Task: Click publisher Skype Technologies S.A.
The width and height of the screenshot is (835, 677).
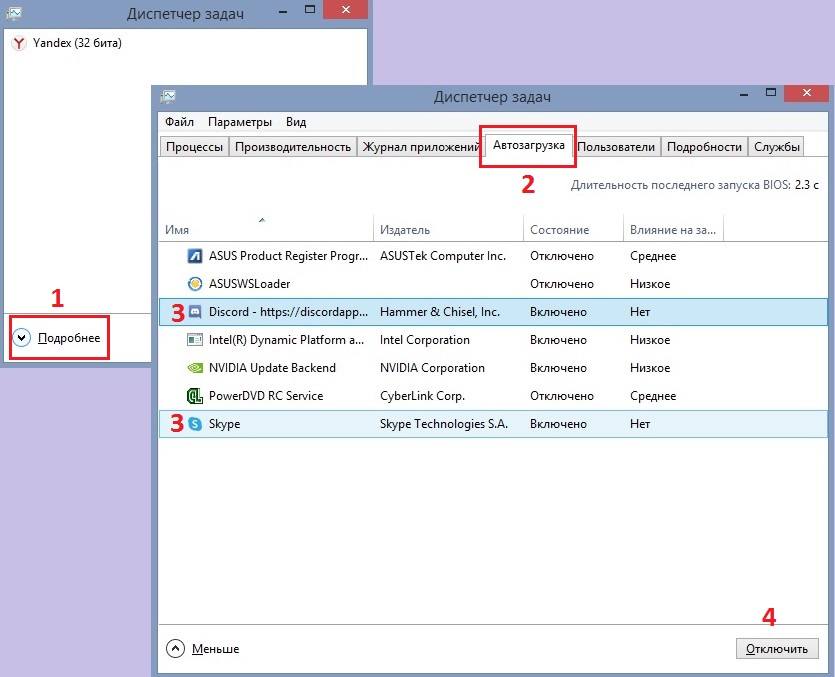Action: (x=444, y=424)
